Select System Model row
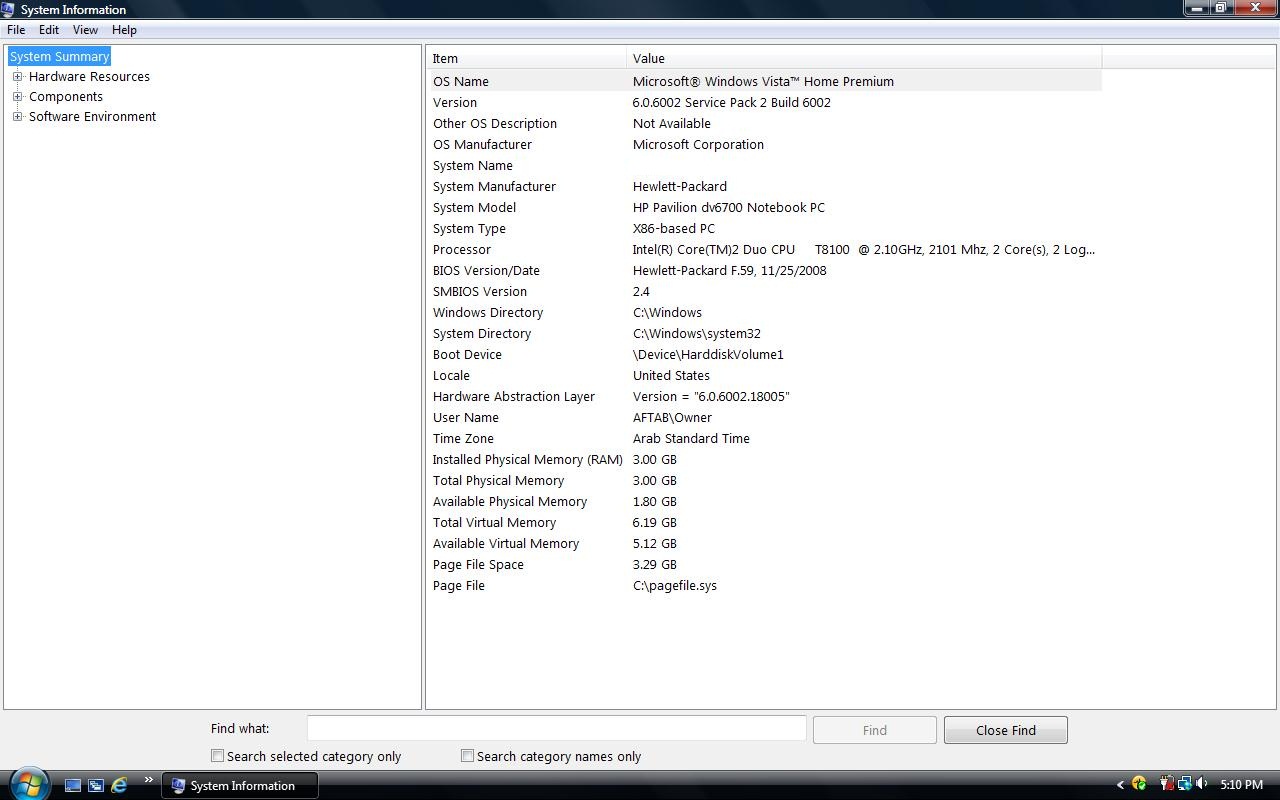Viewport: 1280px width, 800px height. [x=765, y=207]
